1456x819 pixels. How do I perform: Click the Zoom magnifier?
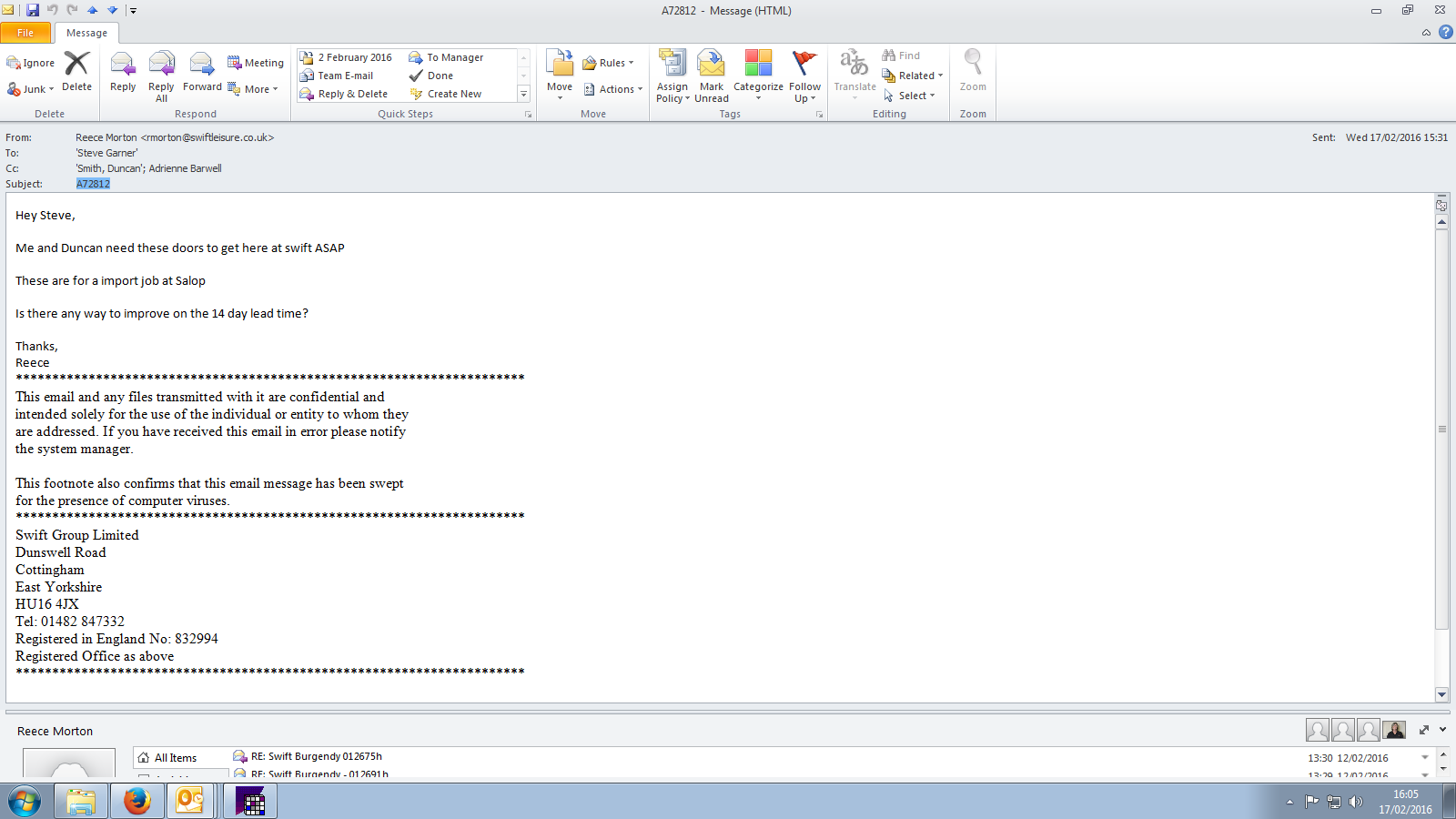point(973,71)
